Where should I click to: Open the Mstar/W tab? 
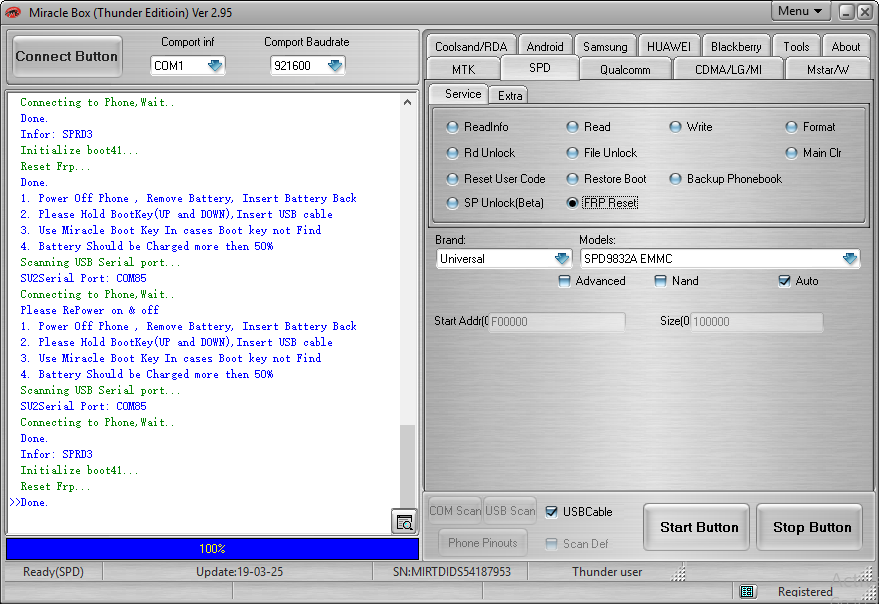coord(828,70)
